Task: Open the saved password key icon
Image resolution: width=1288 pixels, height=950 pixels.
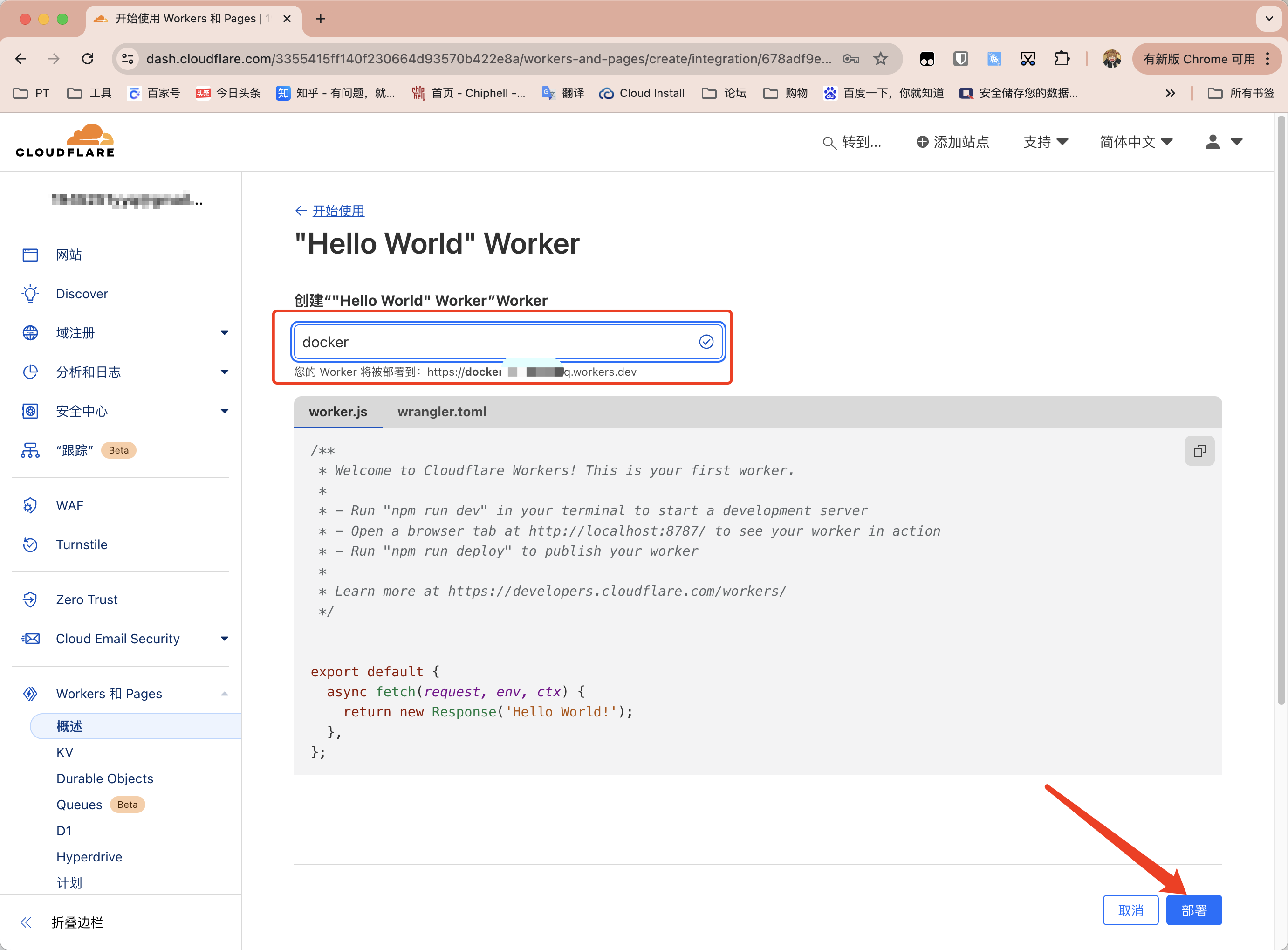Action: pos(850,59)
